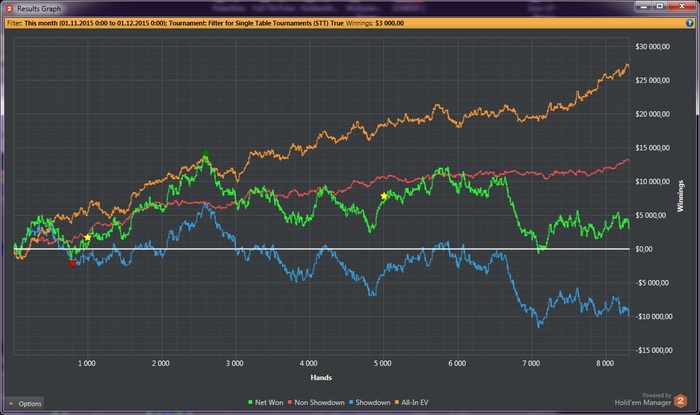Click the orange filter description bar
This screenshot has height=415, width=700.
(350, 23)
